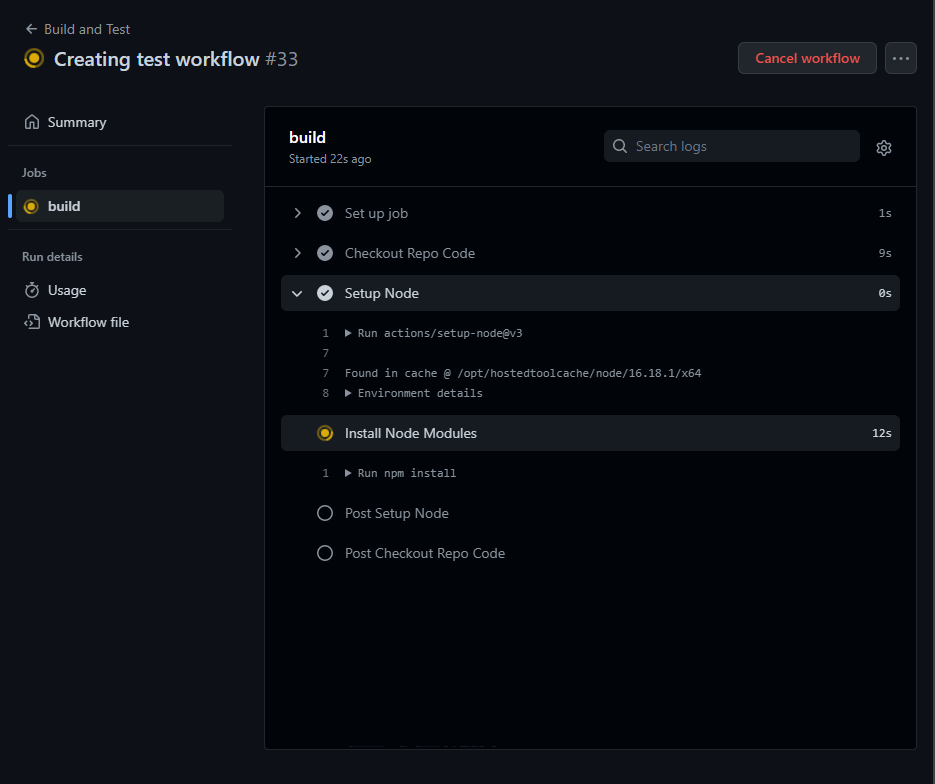This screenshot has height=784, width=935.
Task: Click log line number 8
Action: pos(326,393)
